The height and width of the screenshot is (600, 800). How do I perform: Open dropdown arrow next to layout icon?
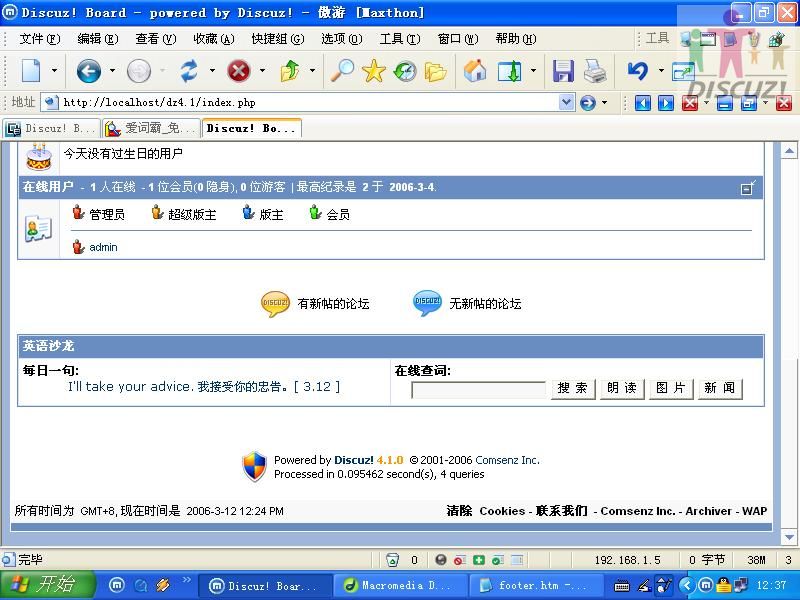533,70
